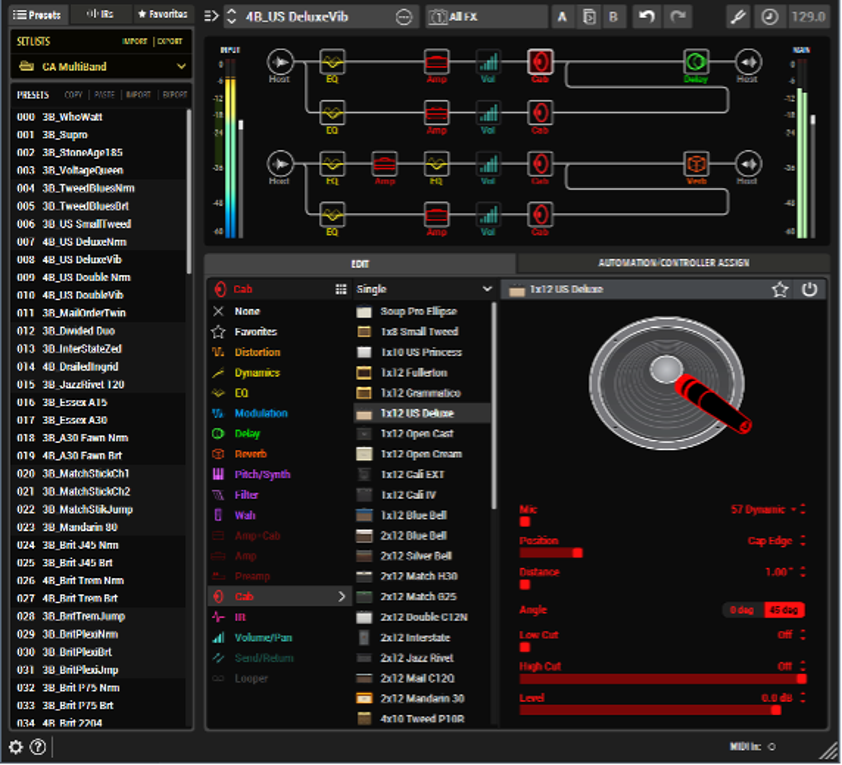Switch to the AUTOMATION/CONTROLLER ASSIGN tab
This screenshot has width=842, height=765.
click(x=672, y=263)
